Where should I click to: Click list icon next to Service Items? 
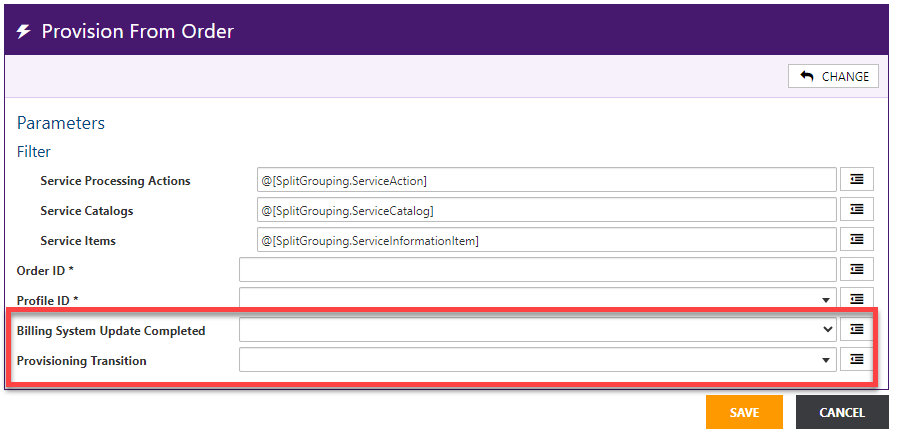click(856, 240)
